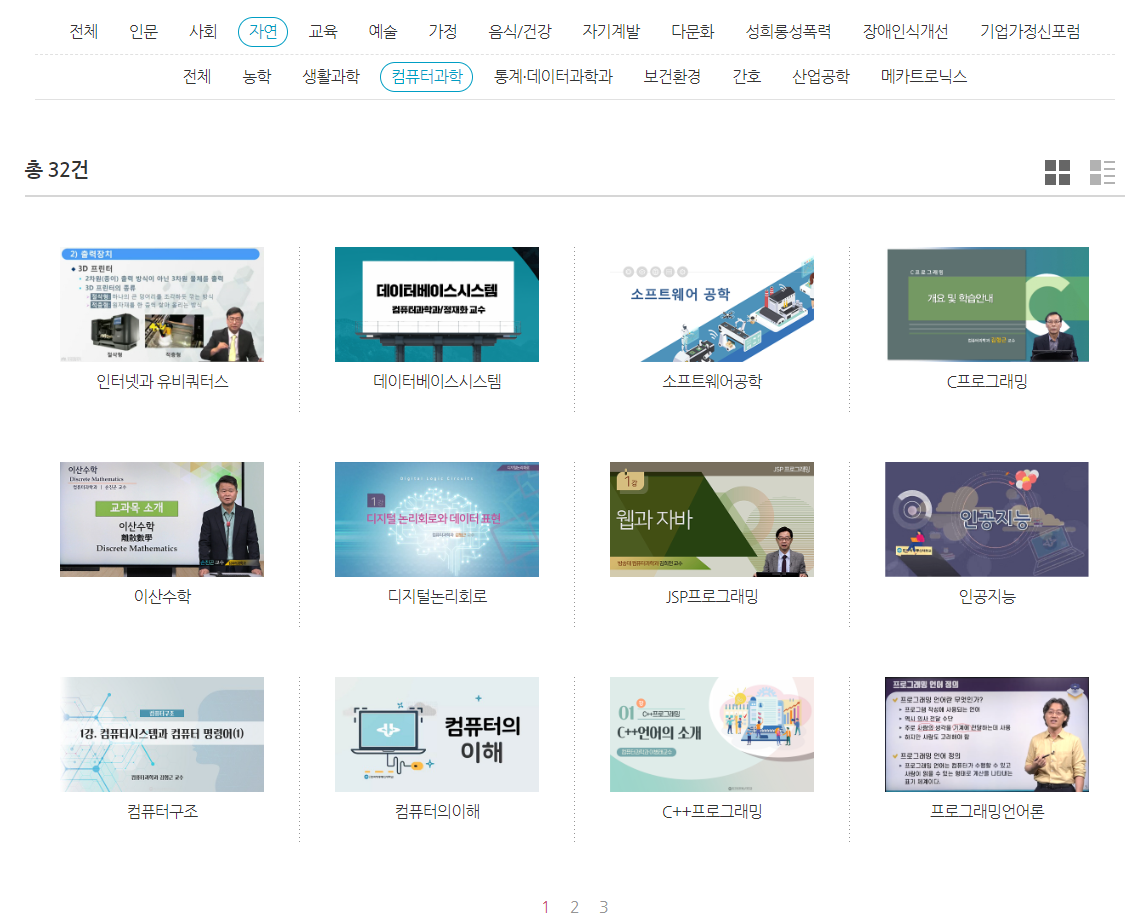The width and height of the screenshot is (1141, 924).
Task: Select the 예술 category tab
Action: [383, 31]
